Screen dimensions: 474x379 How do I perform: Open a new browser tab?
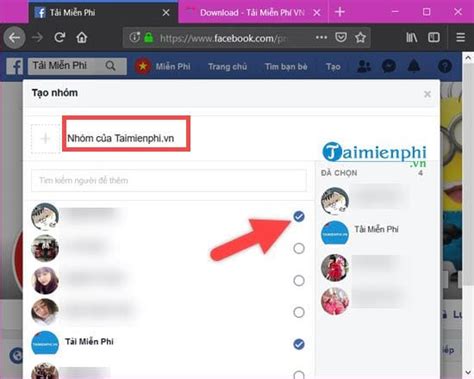point(340,12)
